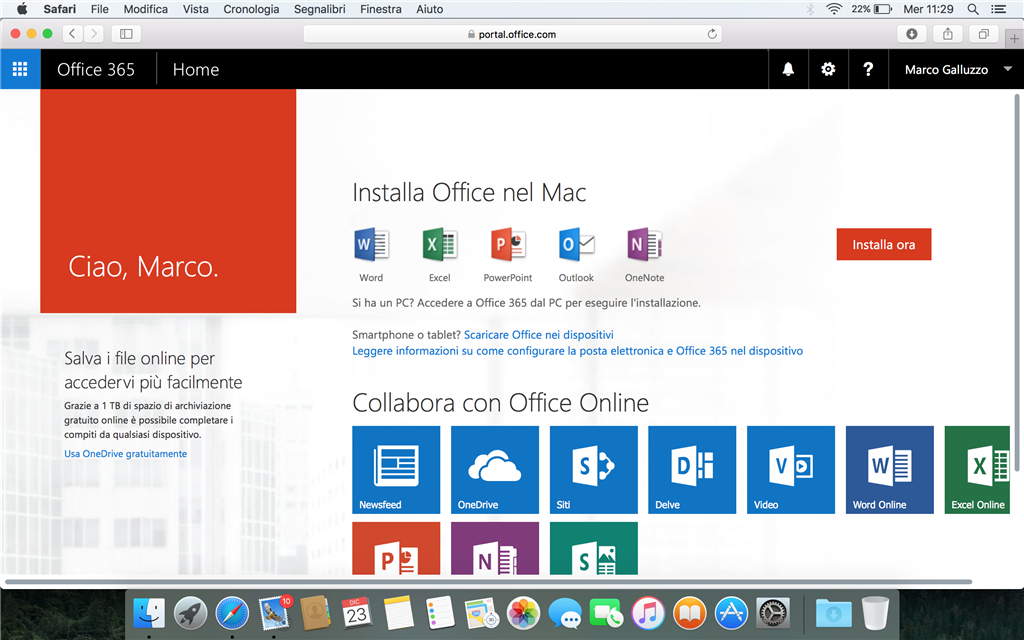Open the Vista menu
The height and width of the screenshot is (640, 1024).
195,9
